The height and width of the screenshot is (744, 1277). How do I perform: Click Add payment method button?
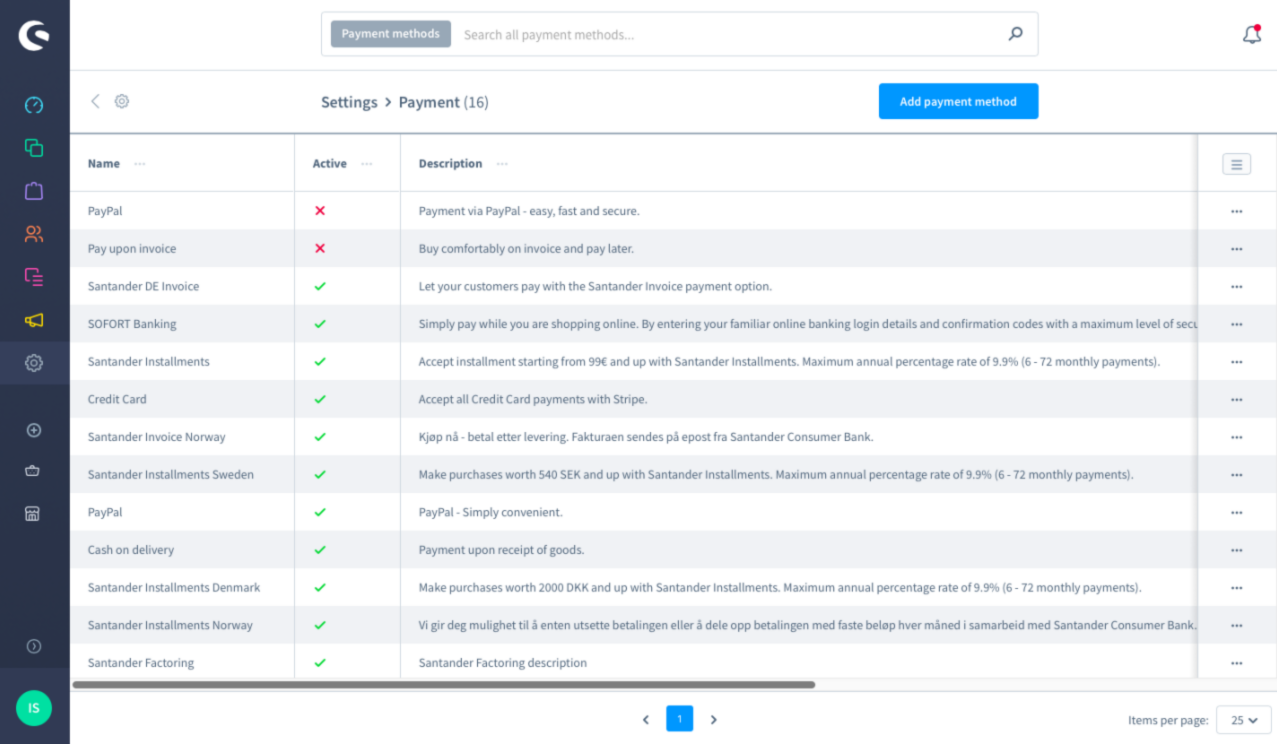[x=958, y=101]
